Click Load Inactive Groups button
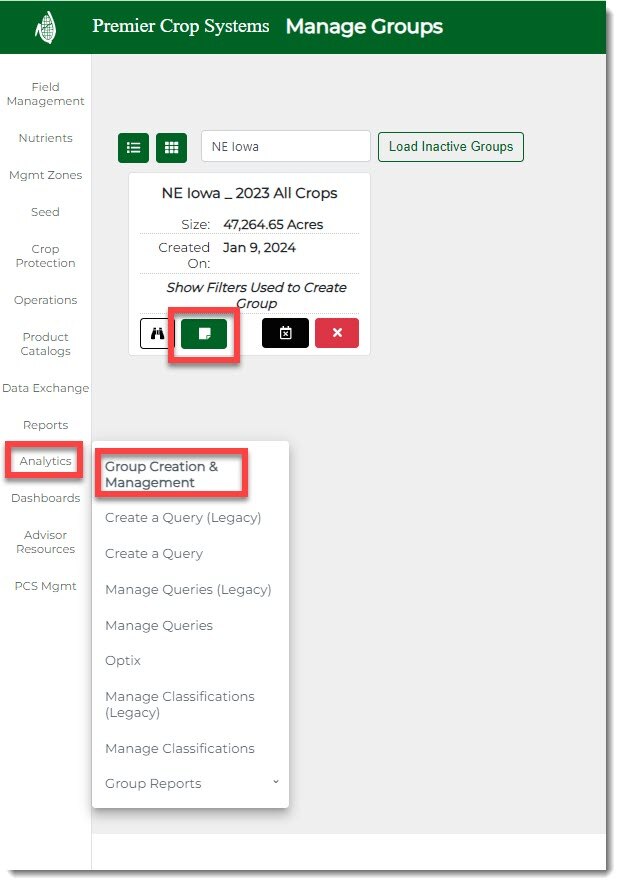The height and width of the screenshot is (885, 621). [x=450, y=147]
